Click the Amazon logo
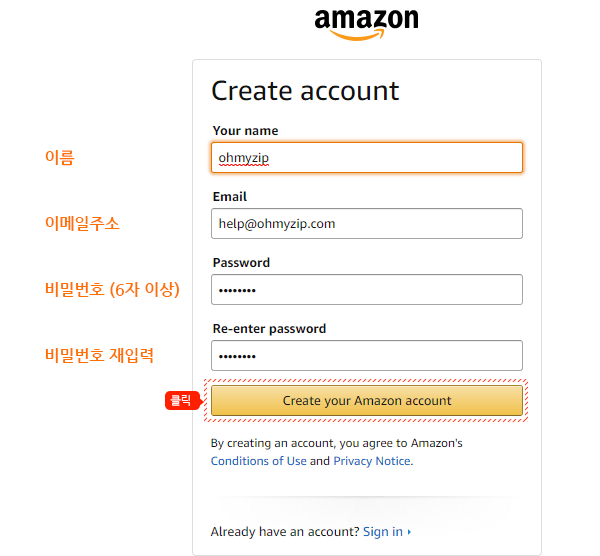Image resolution: width=600 pixels, height=556 pixels. pos(366,23)
